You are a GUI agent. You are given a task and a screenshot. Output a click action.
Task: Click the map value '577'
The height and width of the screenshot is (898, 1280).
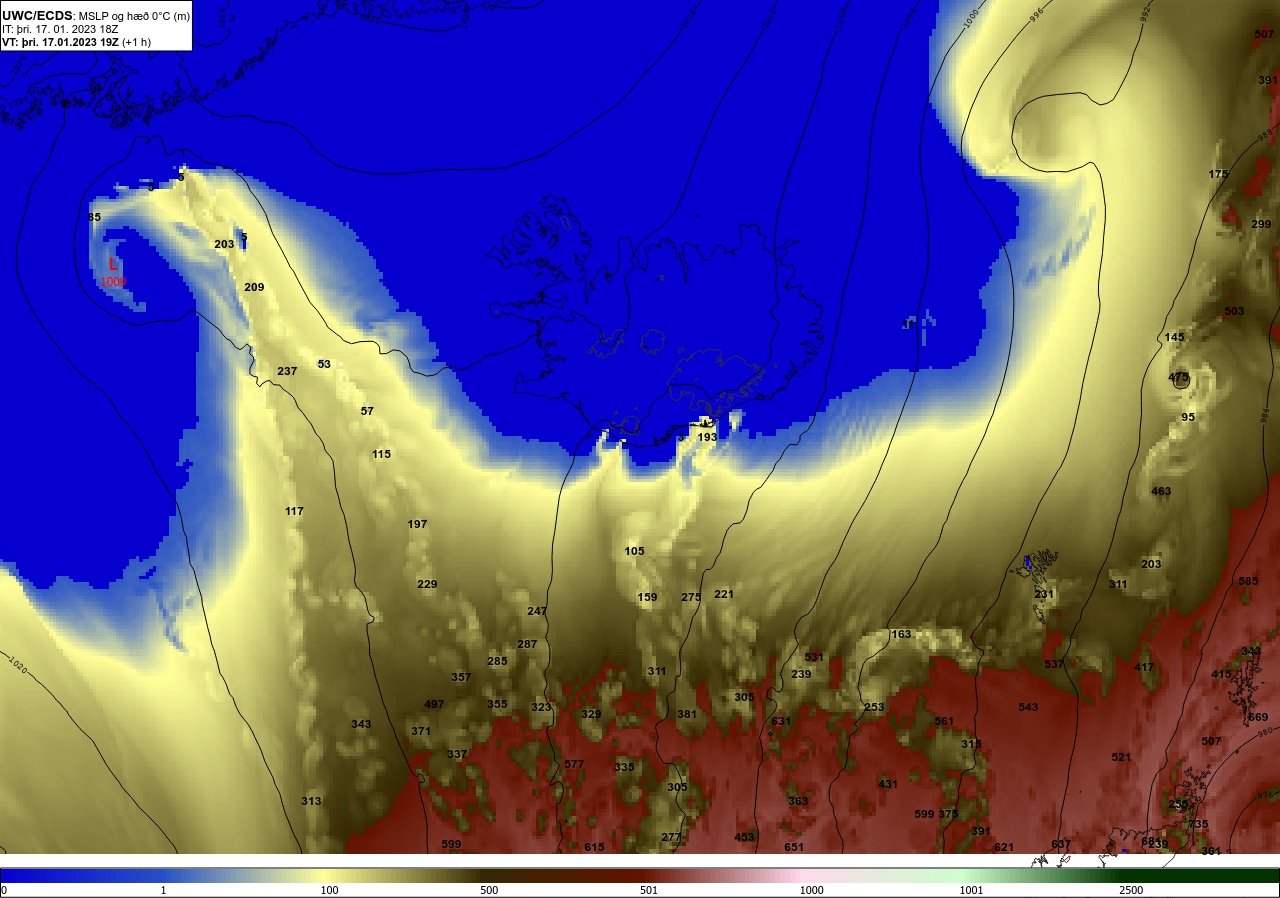pyautogui.click(x=574, y=764)
